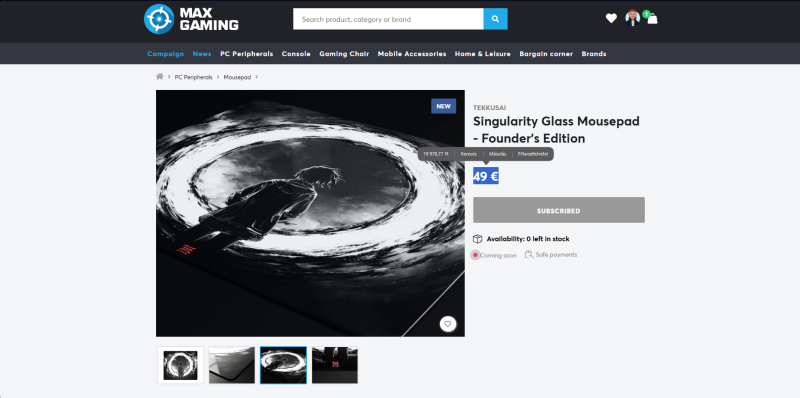Screen dimensions: 800x398
Task: Follow the Mousepad breadcrumb link
Action: 237,77
